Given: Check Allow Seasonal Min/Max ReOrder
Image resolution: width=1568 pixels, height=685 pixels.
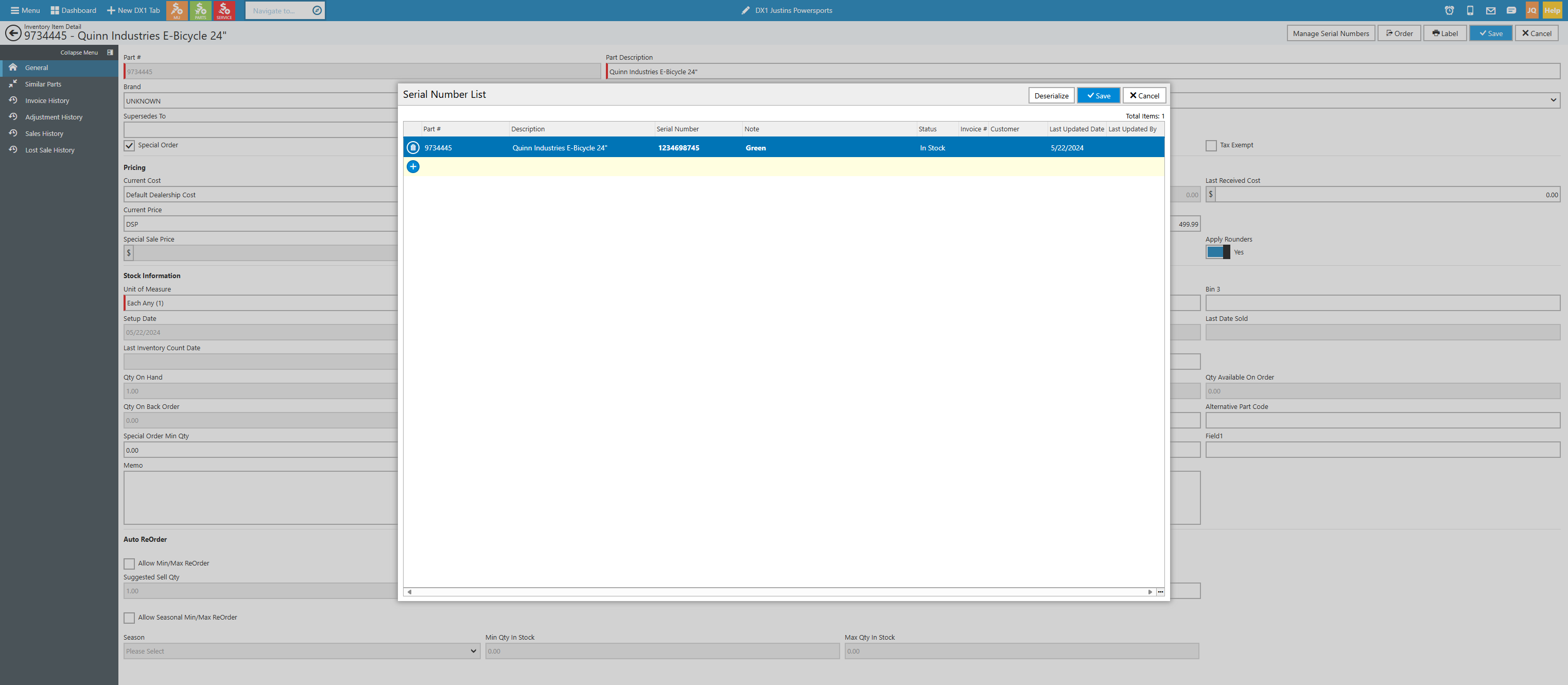Looking at the screenshot, I should pyautogui.click(x=129, y=618).
